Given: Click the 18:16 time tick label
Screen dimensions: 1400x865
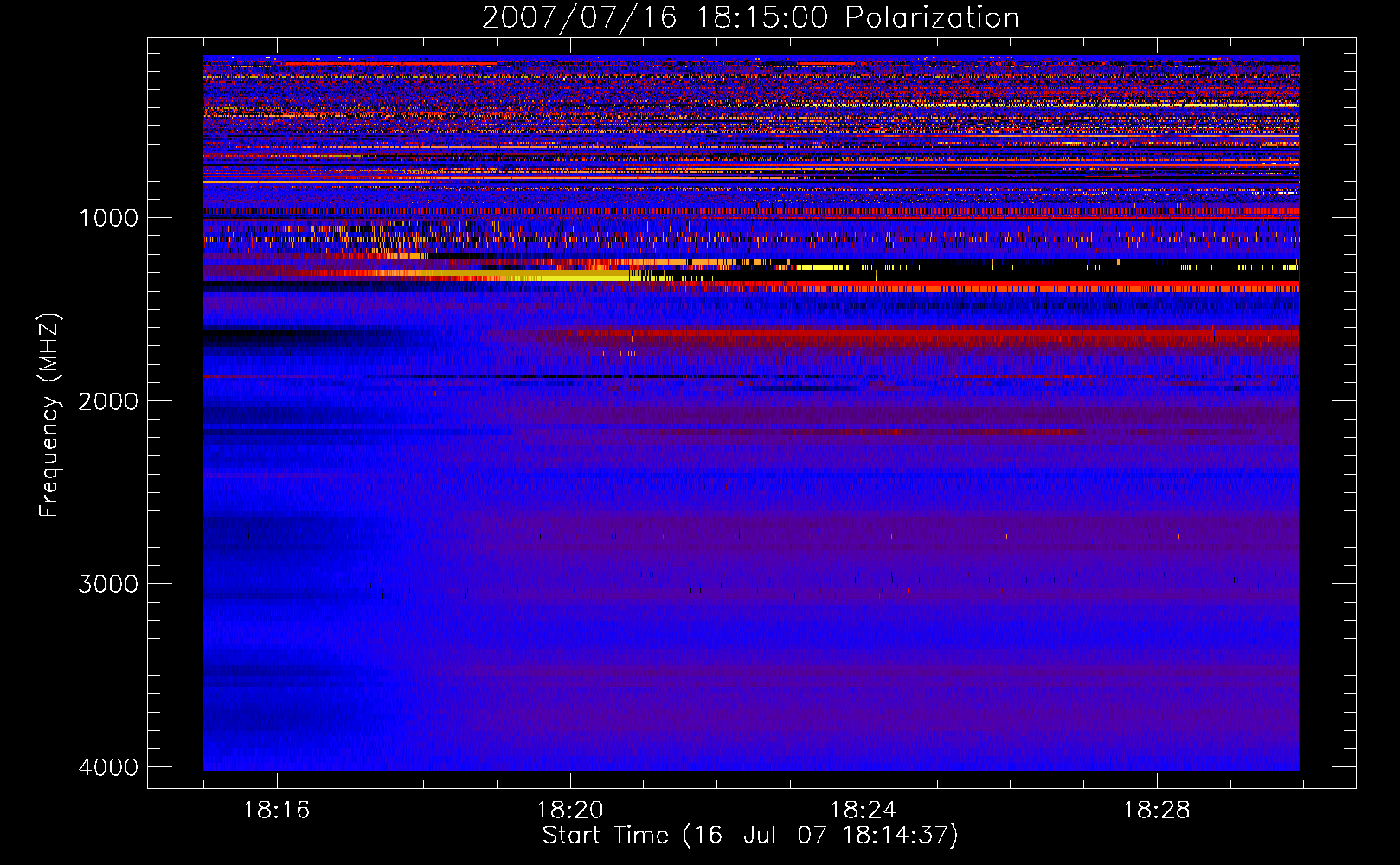Looking at the screenshot, I should (277, 811).
